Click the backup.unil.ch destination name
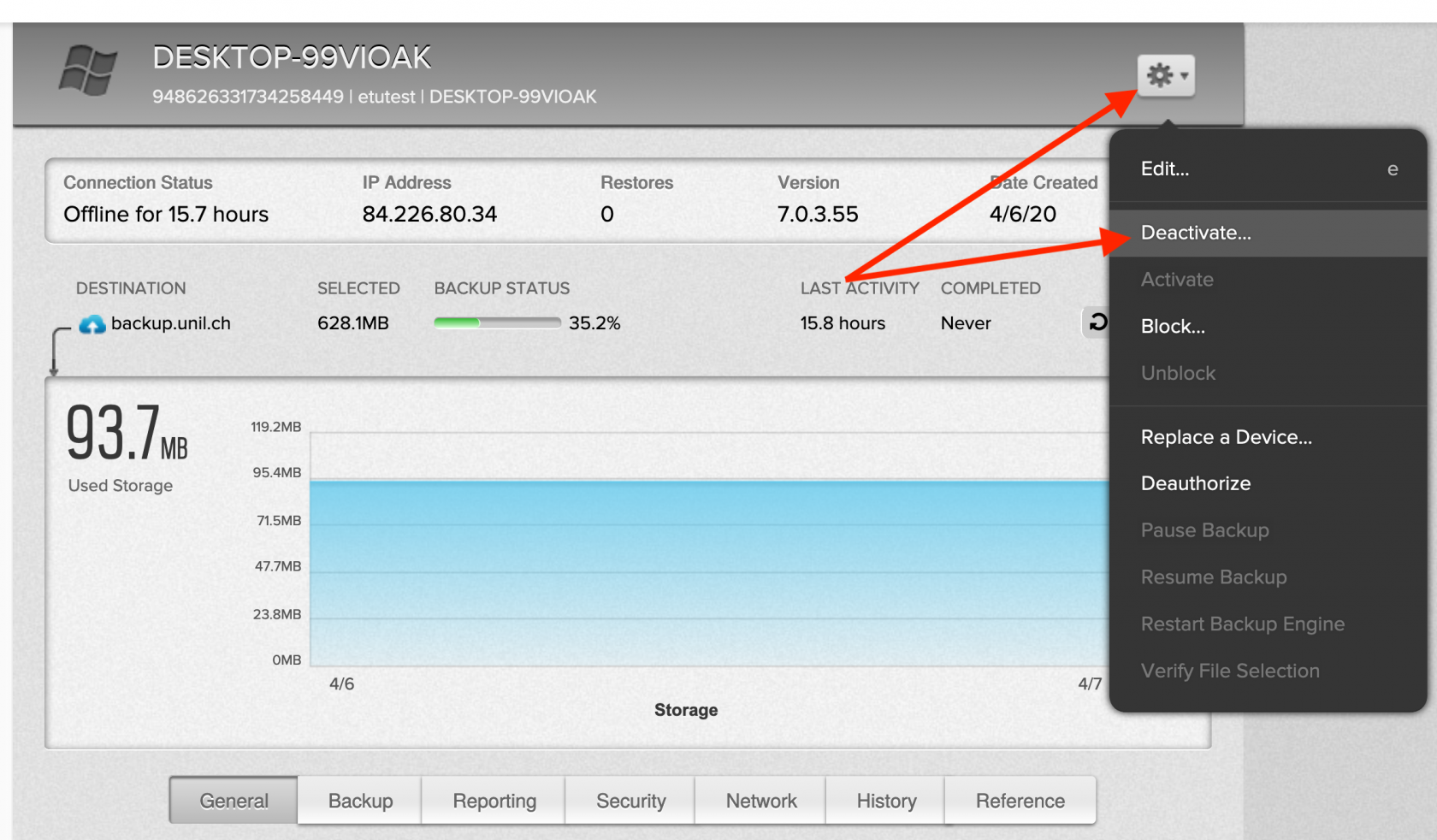1437x840 pixels. pos(170,323)
